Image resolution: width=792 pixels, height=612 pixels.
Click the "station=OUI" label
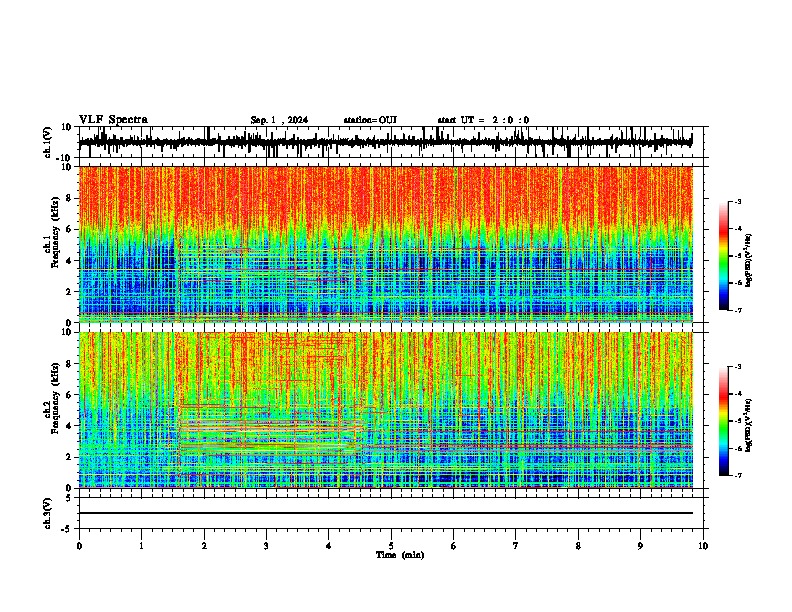pos(370,120)
